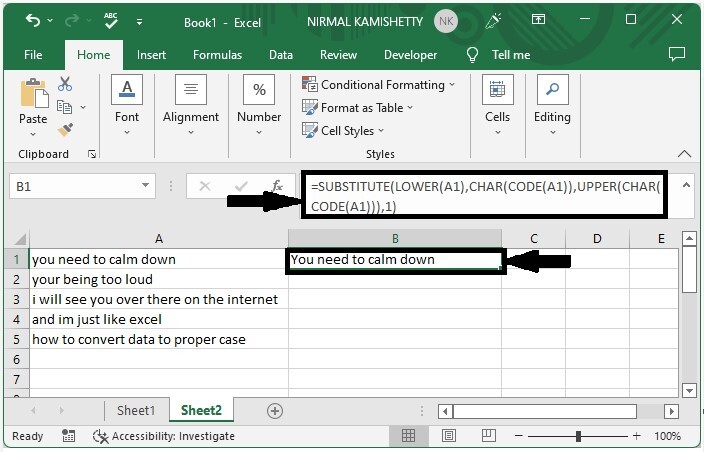The width and height of the screenshot is (704, 452).
Task: Click the Undo arrow icon
Action: (x=33, y=20)
